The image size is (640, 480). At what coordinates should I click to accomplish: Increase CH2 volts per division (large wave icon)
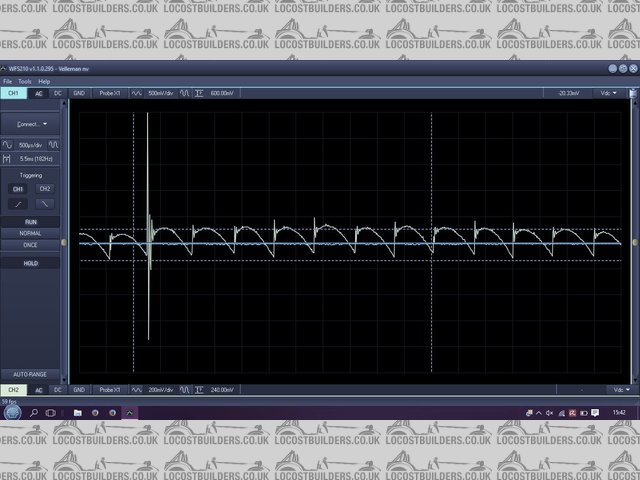(185, 389)
